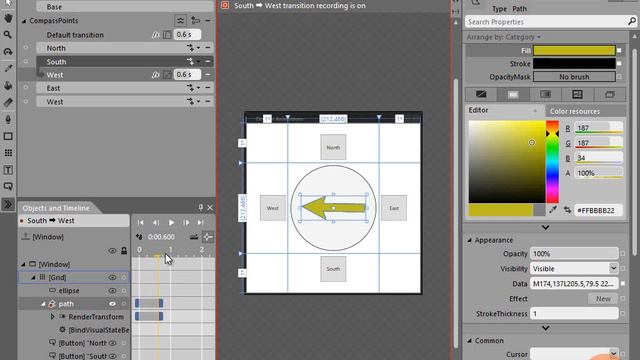Select the Paint Bucket tool
Screen dimensions: 640x360
pyautogui.click(x=8, y=85)
